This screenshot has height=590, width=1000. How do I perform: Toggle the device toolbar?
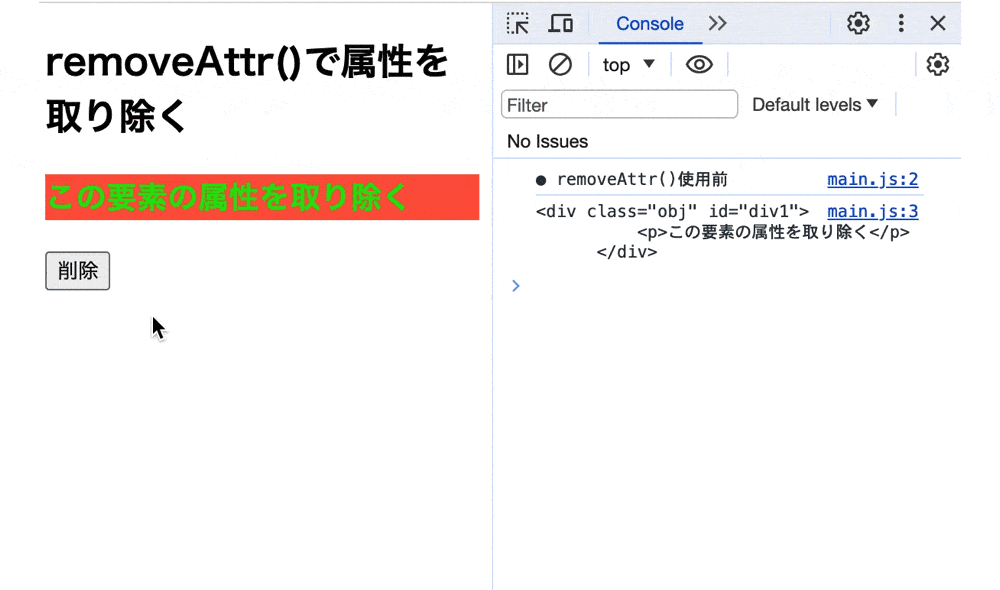(x=561, y=23)
